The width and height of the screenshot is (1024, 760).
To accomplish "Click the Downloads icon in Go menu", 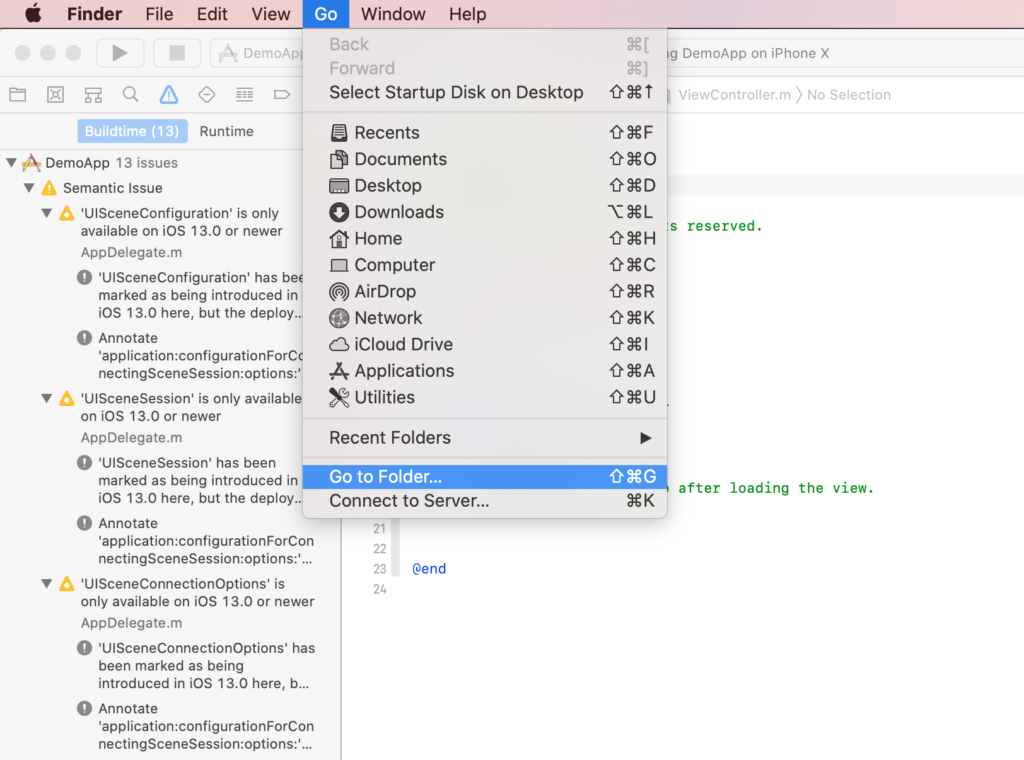I will (x=339, y=212).
